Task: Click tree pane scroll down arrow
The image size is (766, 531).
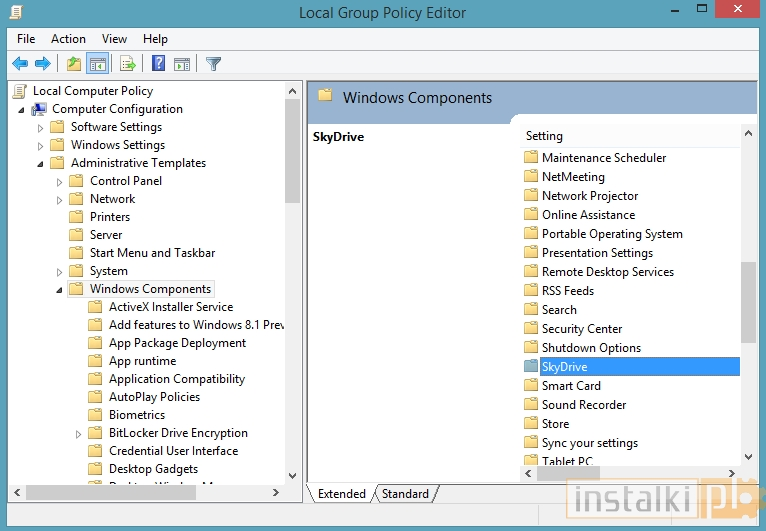Action: pos(292,475)
